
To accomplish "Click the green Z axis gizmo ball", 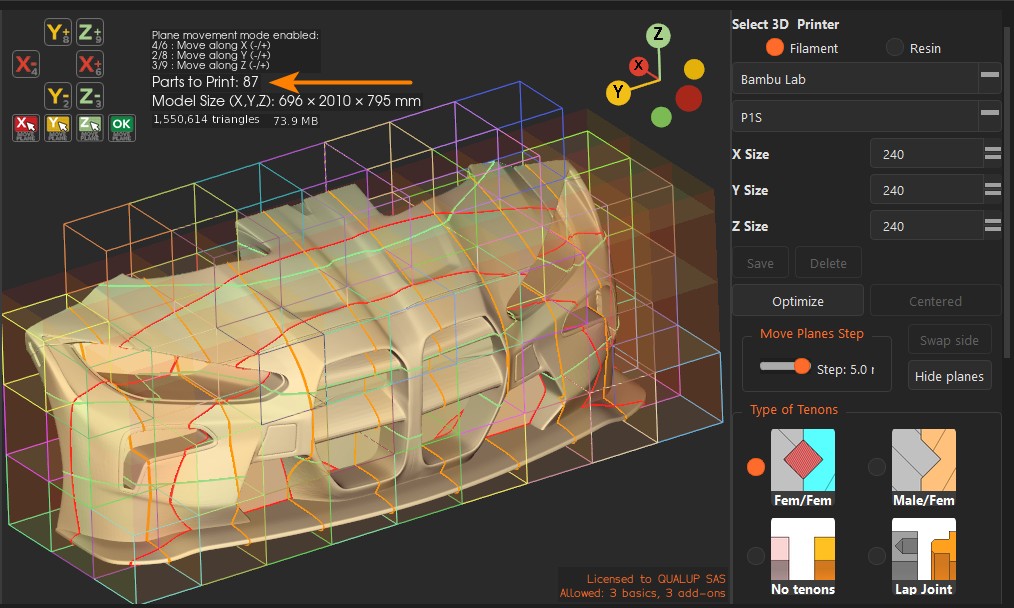I will pyautogui.click(x=658, y=34).
